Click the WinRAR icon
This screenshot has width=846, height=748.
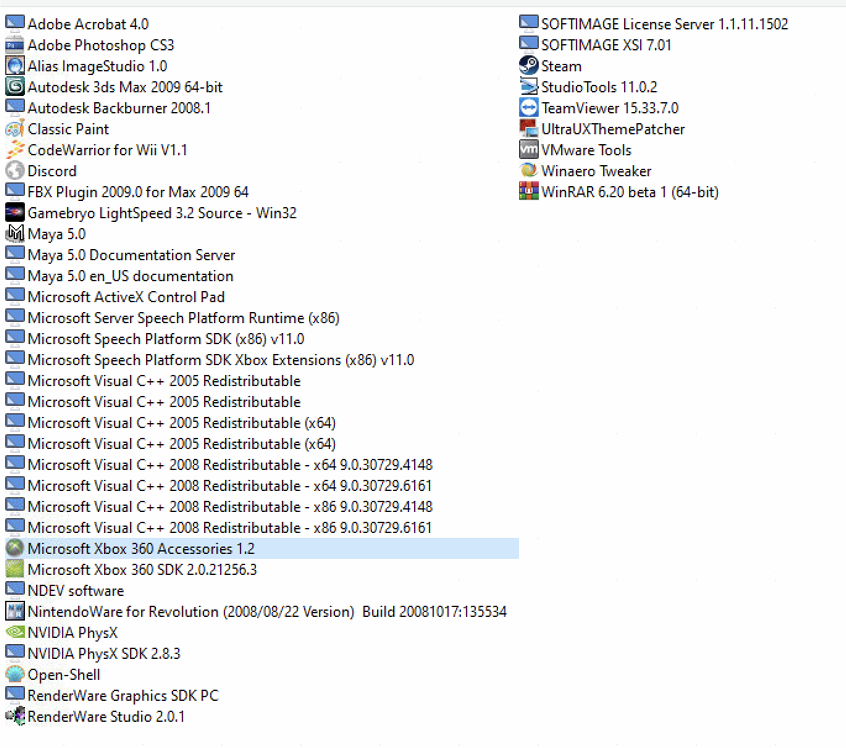(529, 192)
